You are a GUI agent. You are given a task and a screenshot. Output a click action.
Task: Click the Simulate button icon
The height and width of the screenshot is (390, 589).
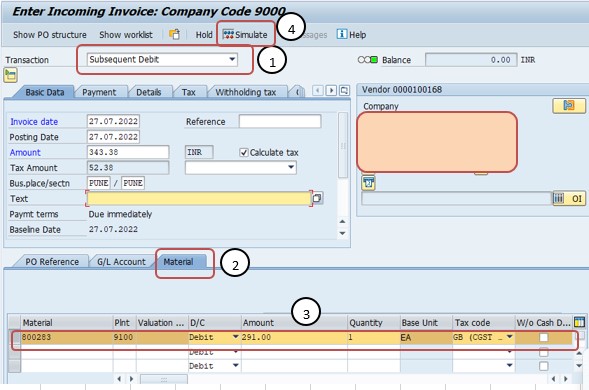tap(228, 35)
